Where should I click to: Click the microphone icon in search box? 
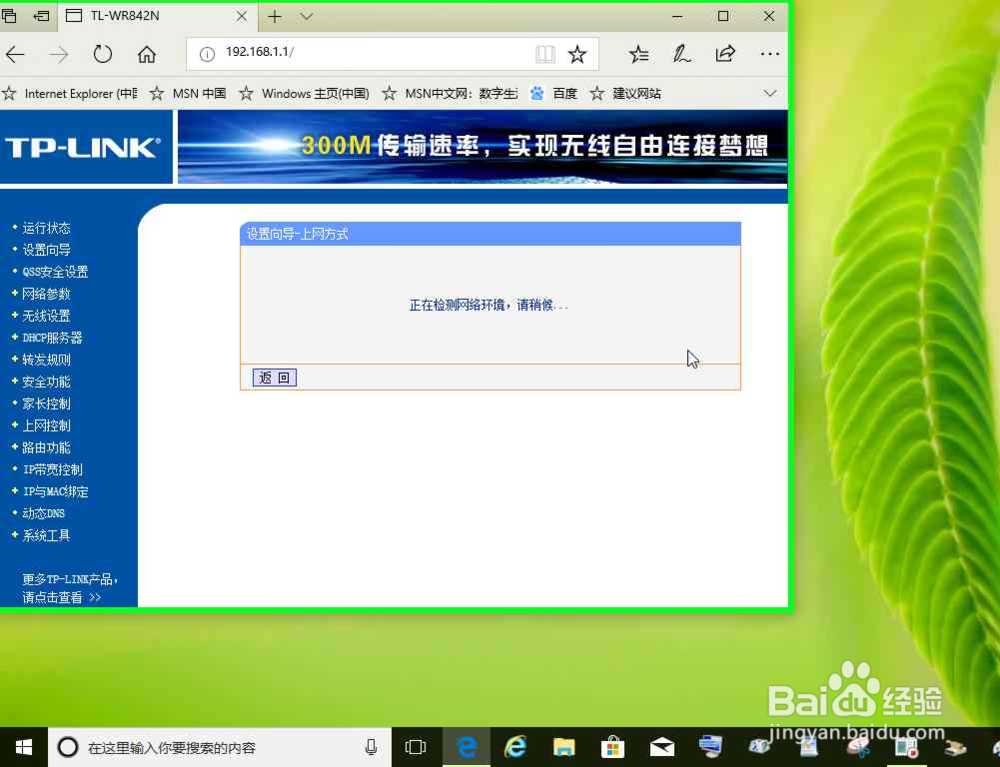click(x=371, y=747)
